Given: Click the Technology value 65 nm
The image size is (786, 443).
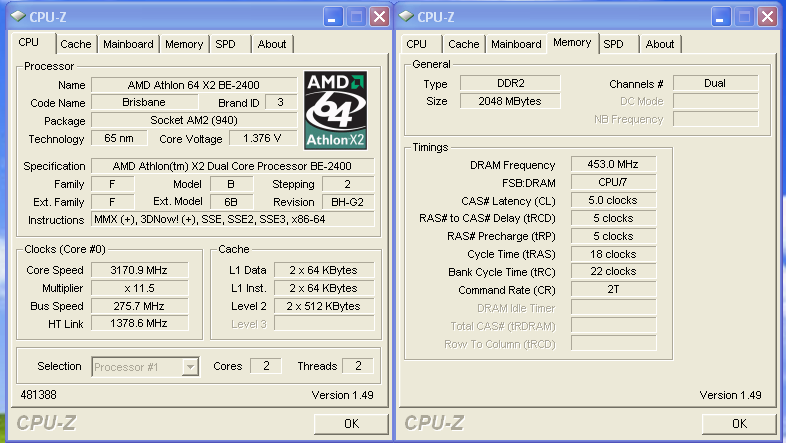Looking at the screenshot, I should click(x=119, y=138).
